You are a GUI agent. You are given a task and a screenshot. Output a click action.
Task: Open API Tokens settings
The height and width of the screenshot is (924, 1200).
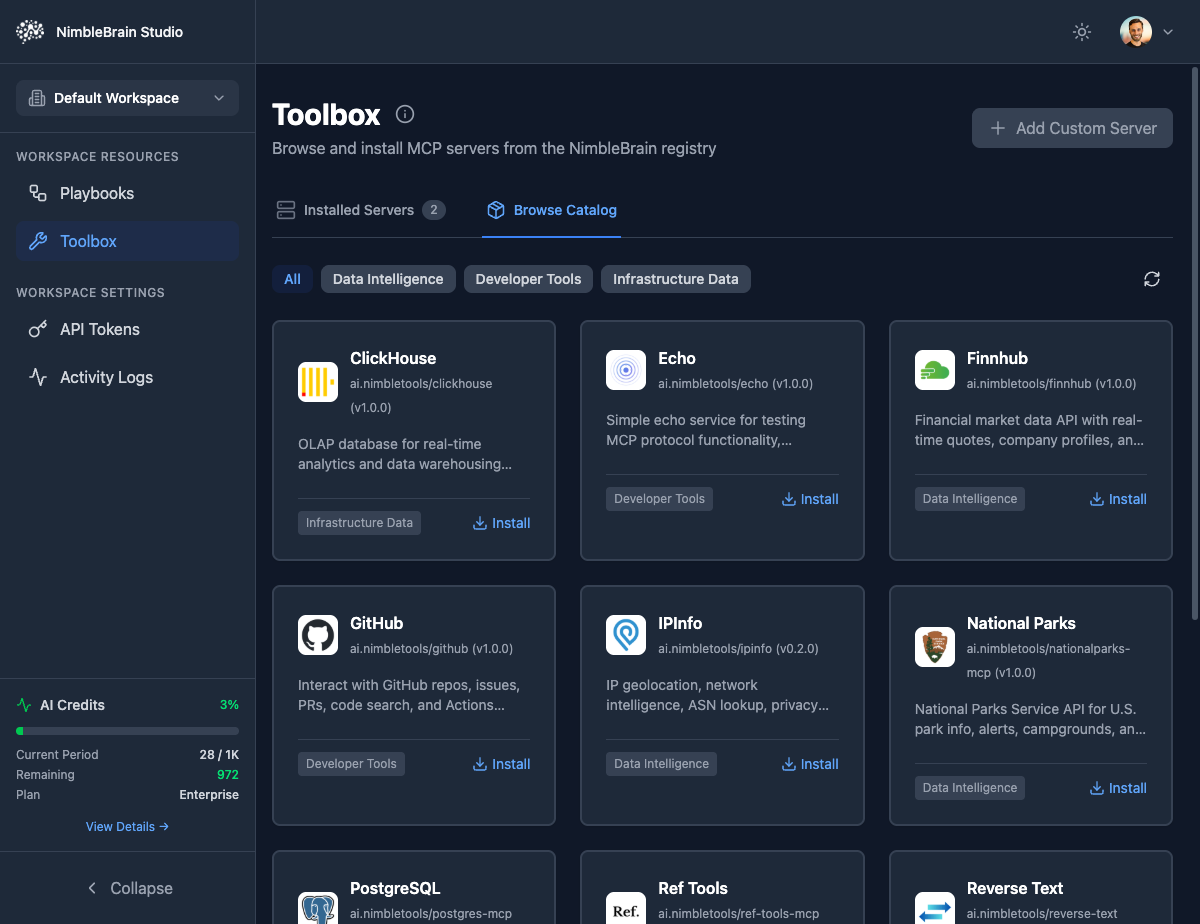(x=127, y=329)
